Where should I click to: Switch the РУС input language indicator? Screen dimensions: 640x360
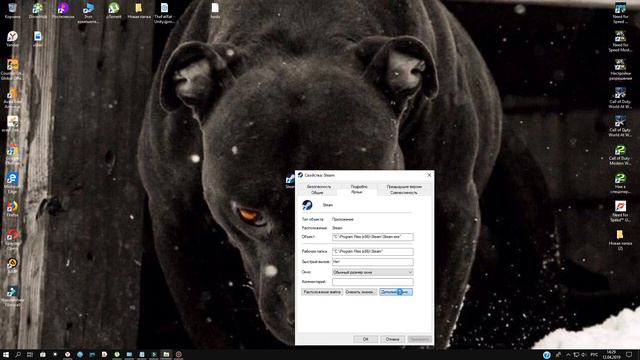point(595,355)
